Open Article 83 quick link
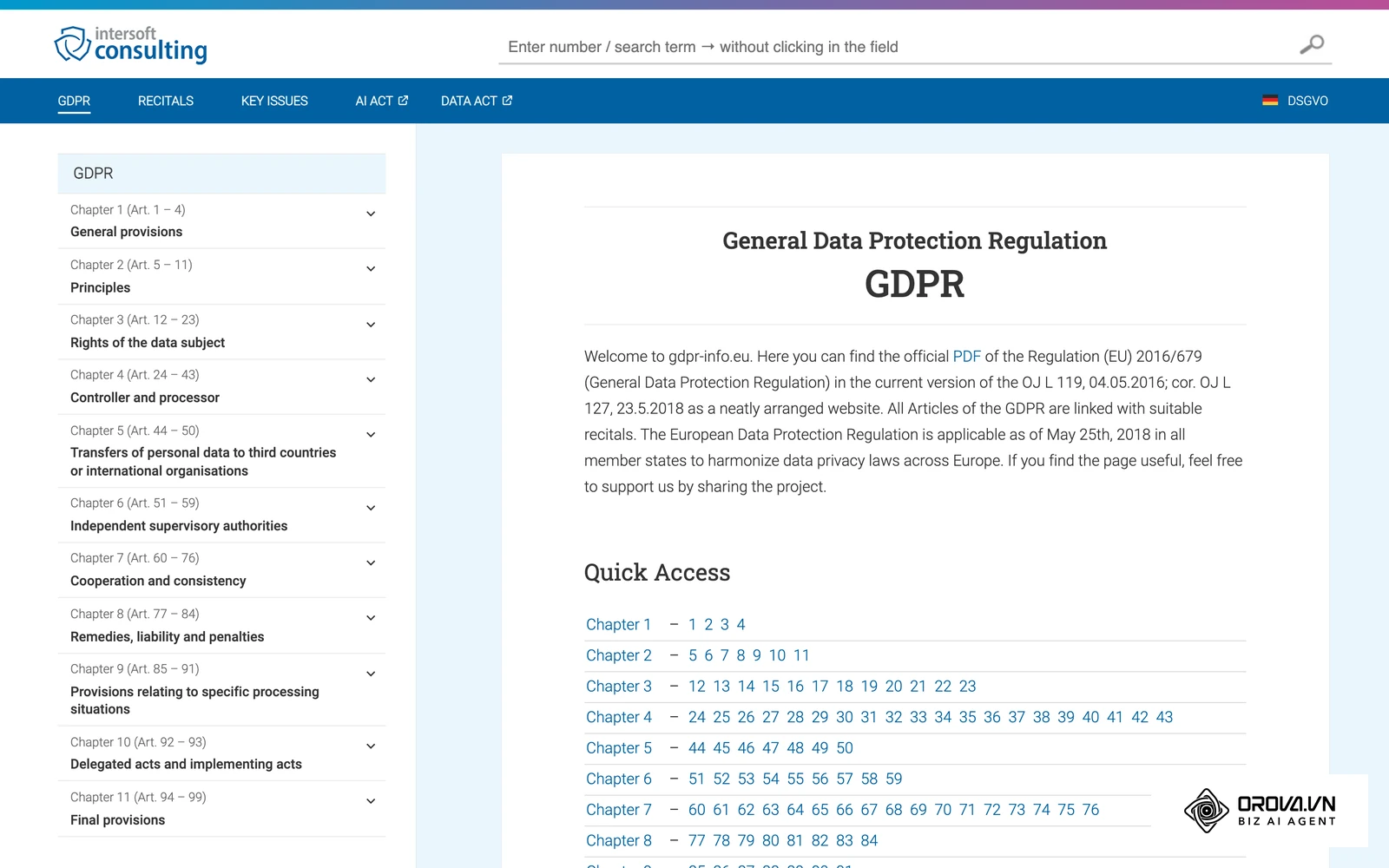This screenshot has width=1389, height=868. pos(844,841)
